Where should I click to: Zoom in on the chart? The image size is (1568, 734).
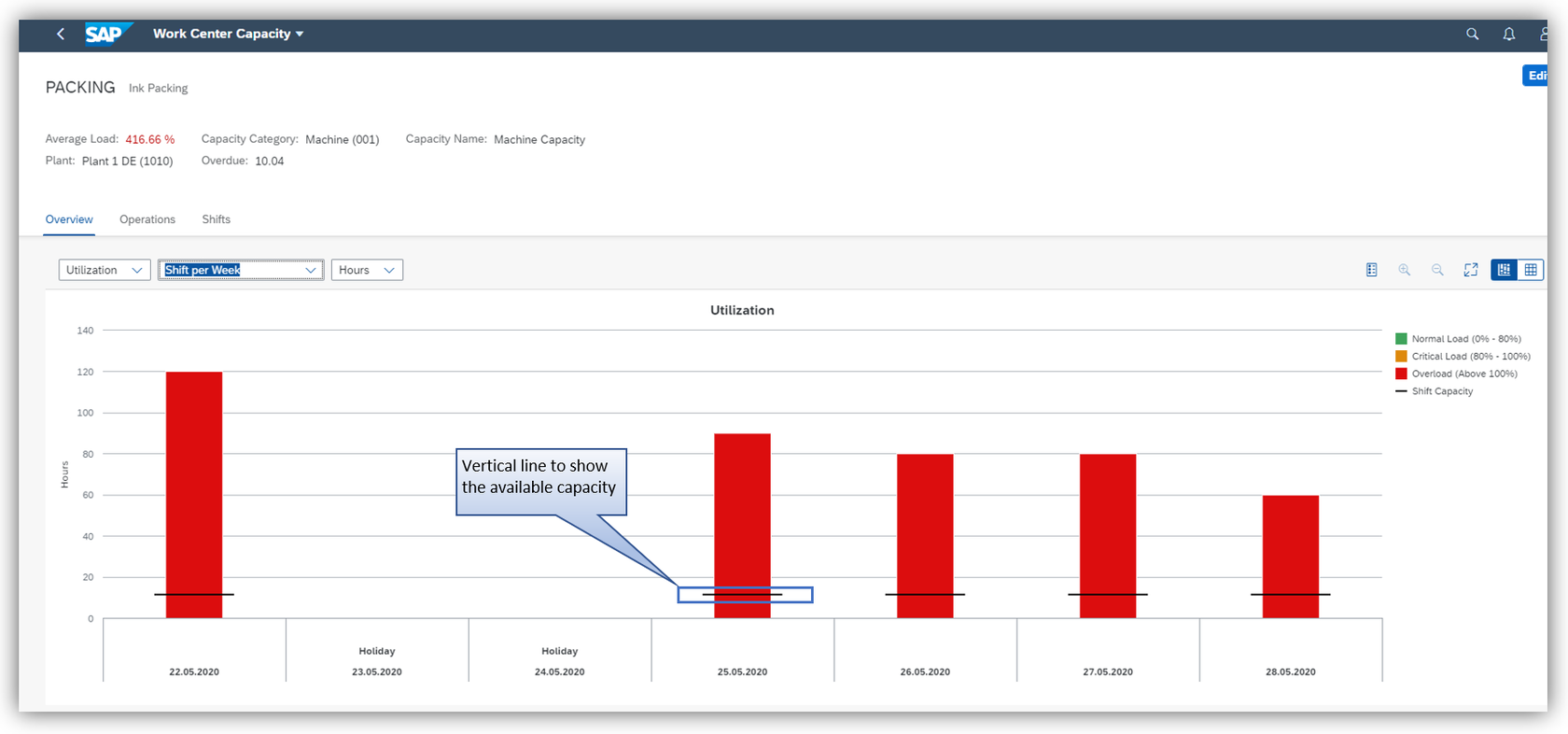1405,270
